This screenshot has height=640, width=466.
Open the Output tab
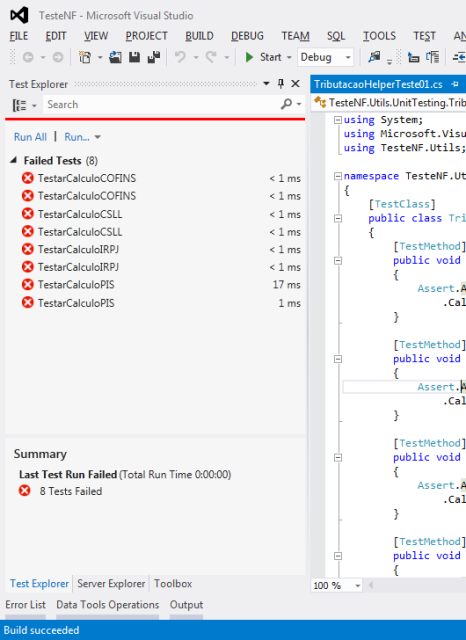[x=186, y=605]
